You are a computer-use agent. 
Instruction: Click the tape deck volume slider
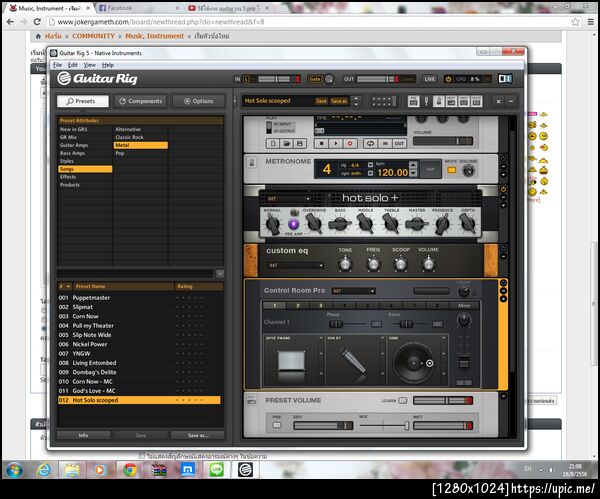click(443, 141)
